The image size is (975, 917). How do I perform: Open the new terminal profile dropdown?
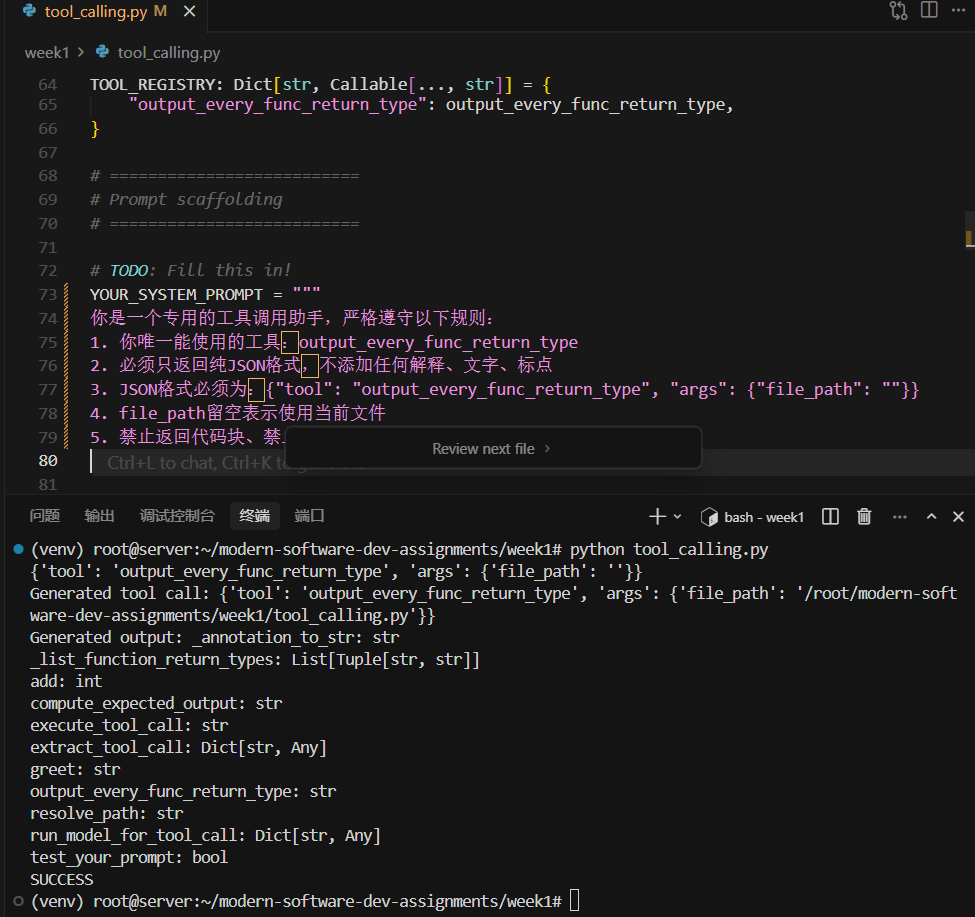pos(678,516)
